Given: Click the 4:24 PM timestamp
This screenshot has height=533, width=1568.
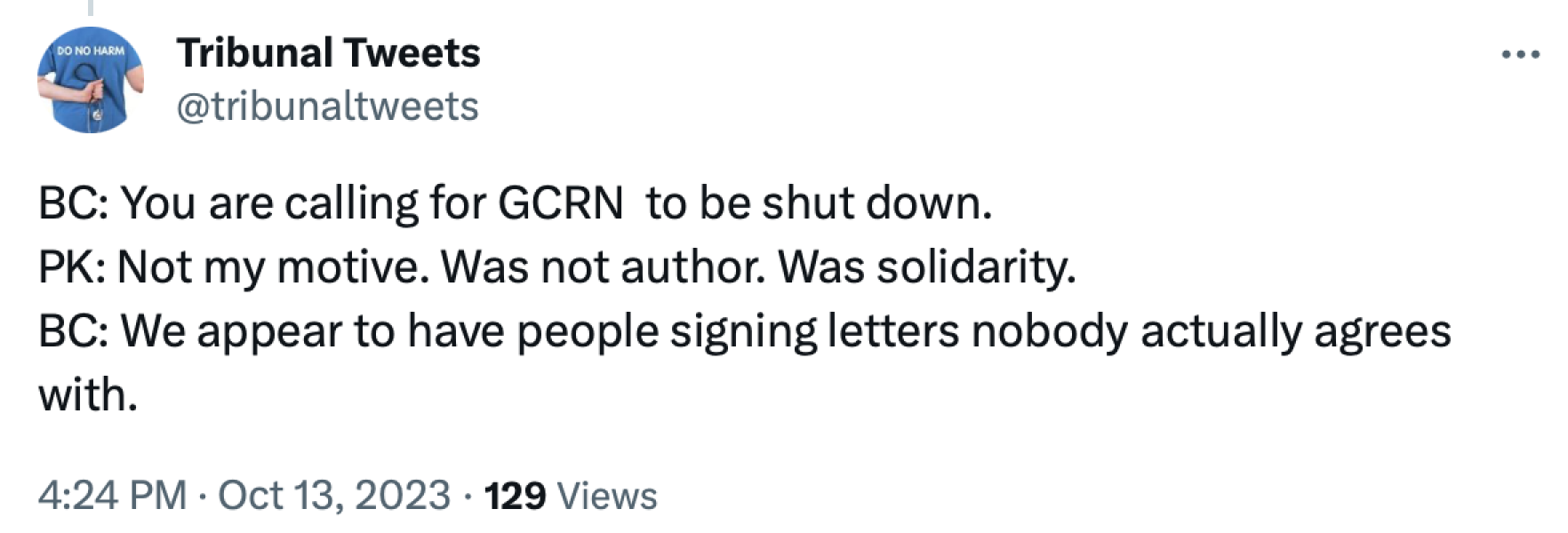Looking at the screenshot, I should coord(112,495).
